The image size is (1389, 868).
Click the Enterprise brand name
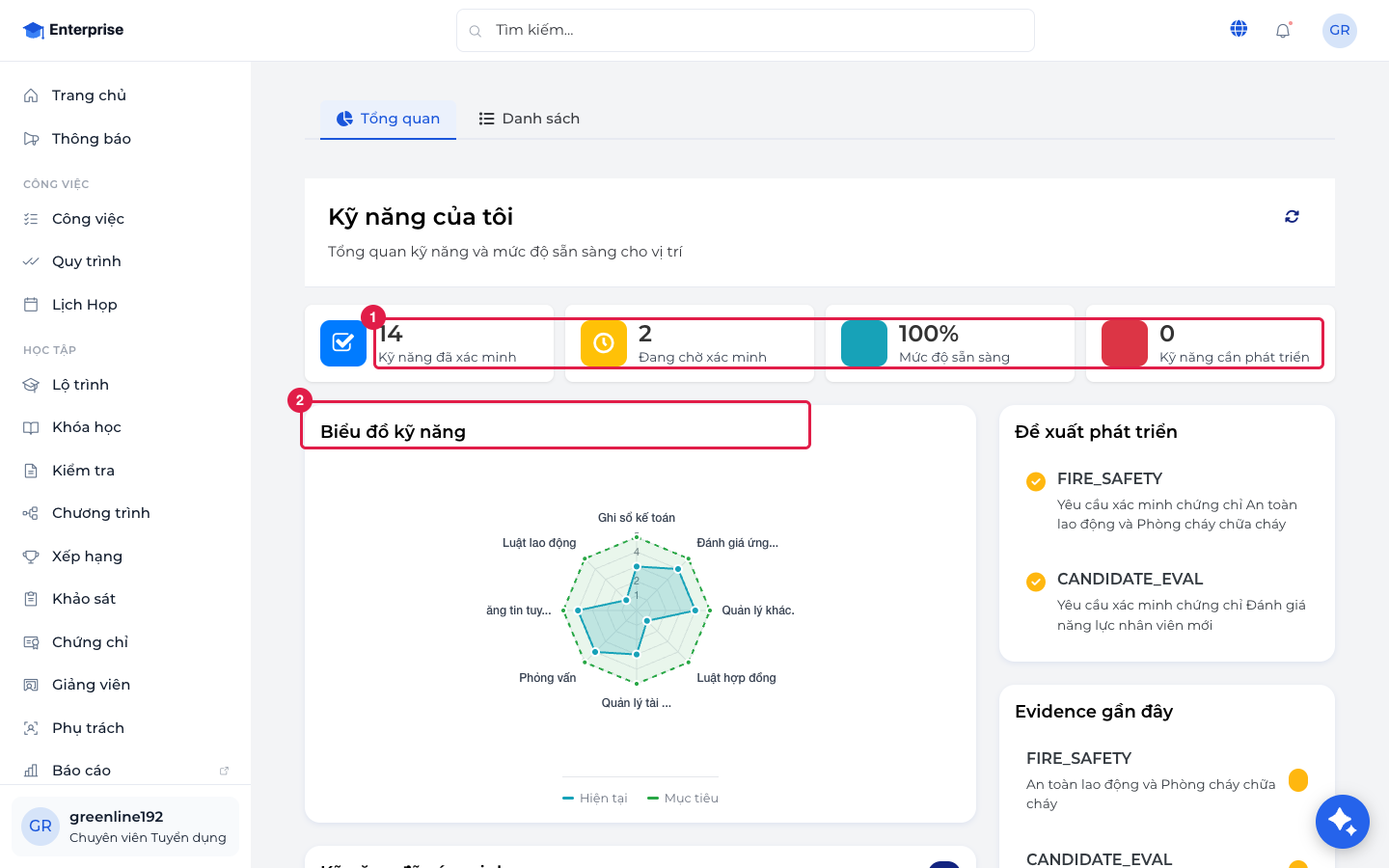pos(86,30)
